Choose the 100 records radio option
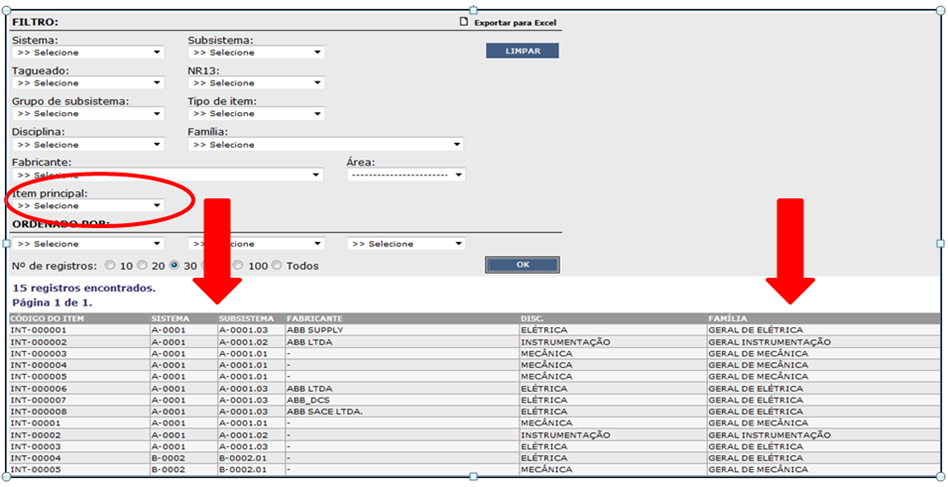This screenshot has width=948, height=487. coord(238,266)
